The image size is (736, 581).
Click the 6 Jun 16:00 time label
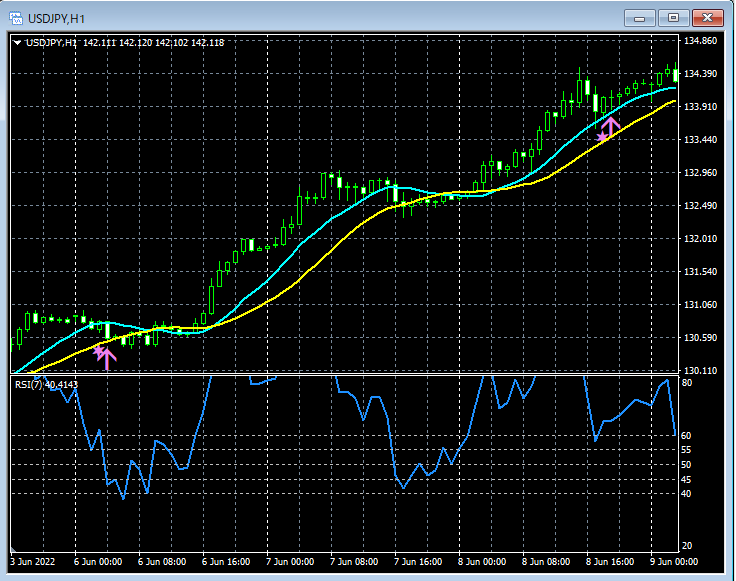click(x=226, y=562)
